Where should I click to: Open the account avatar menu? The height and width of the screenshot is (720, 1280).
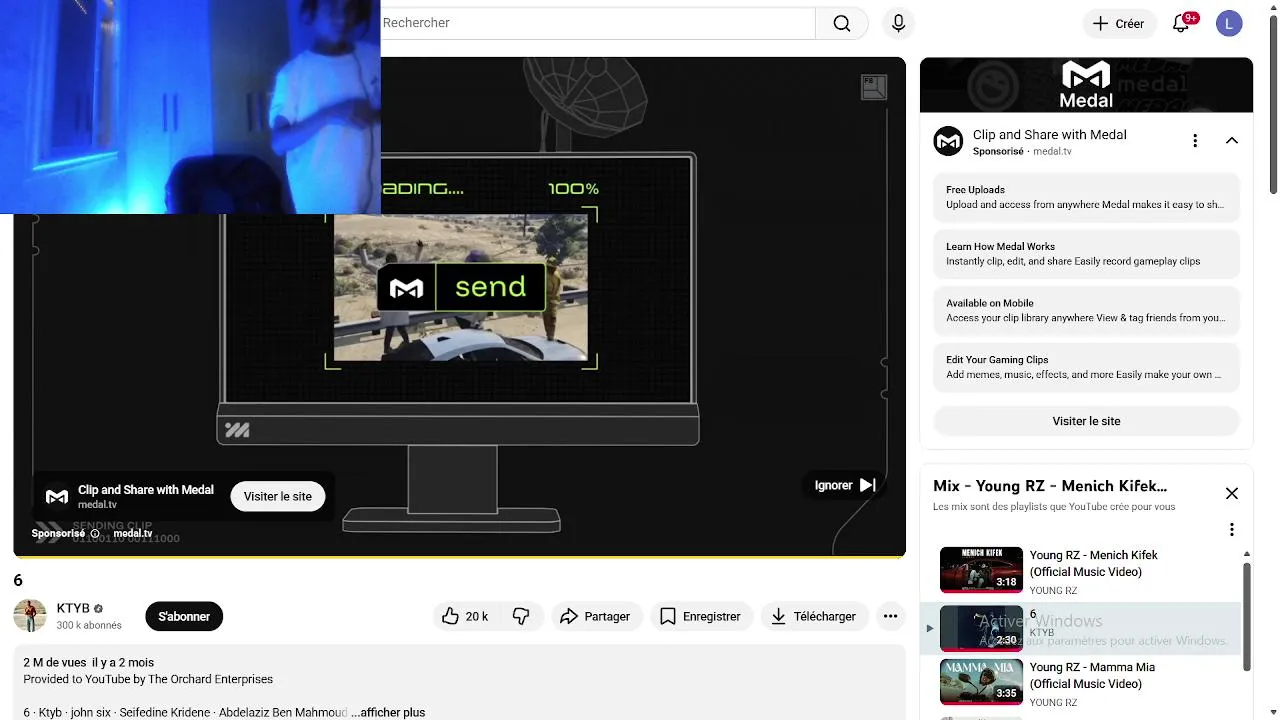coord(1229,23)
